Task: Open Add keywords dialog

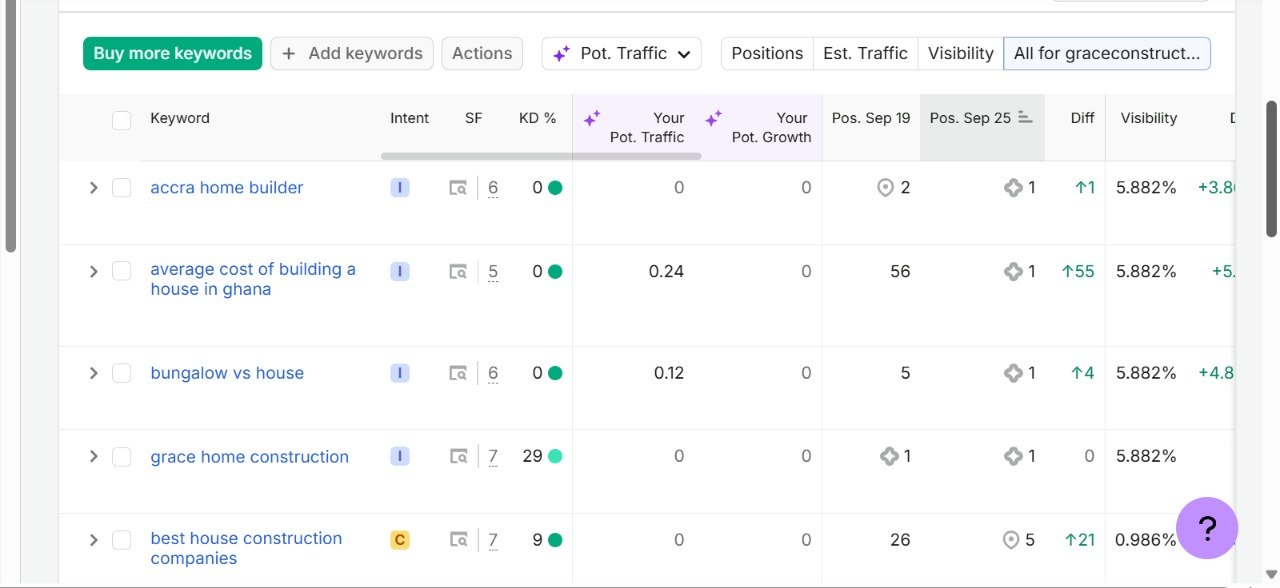Action: pos(352,54)
